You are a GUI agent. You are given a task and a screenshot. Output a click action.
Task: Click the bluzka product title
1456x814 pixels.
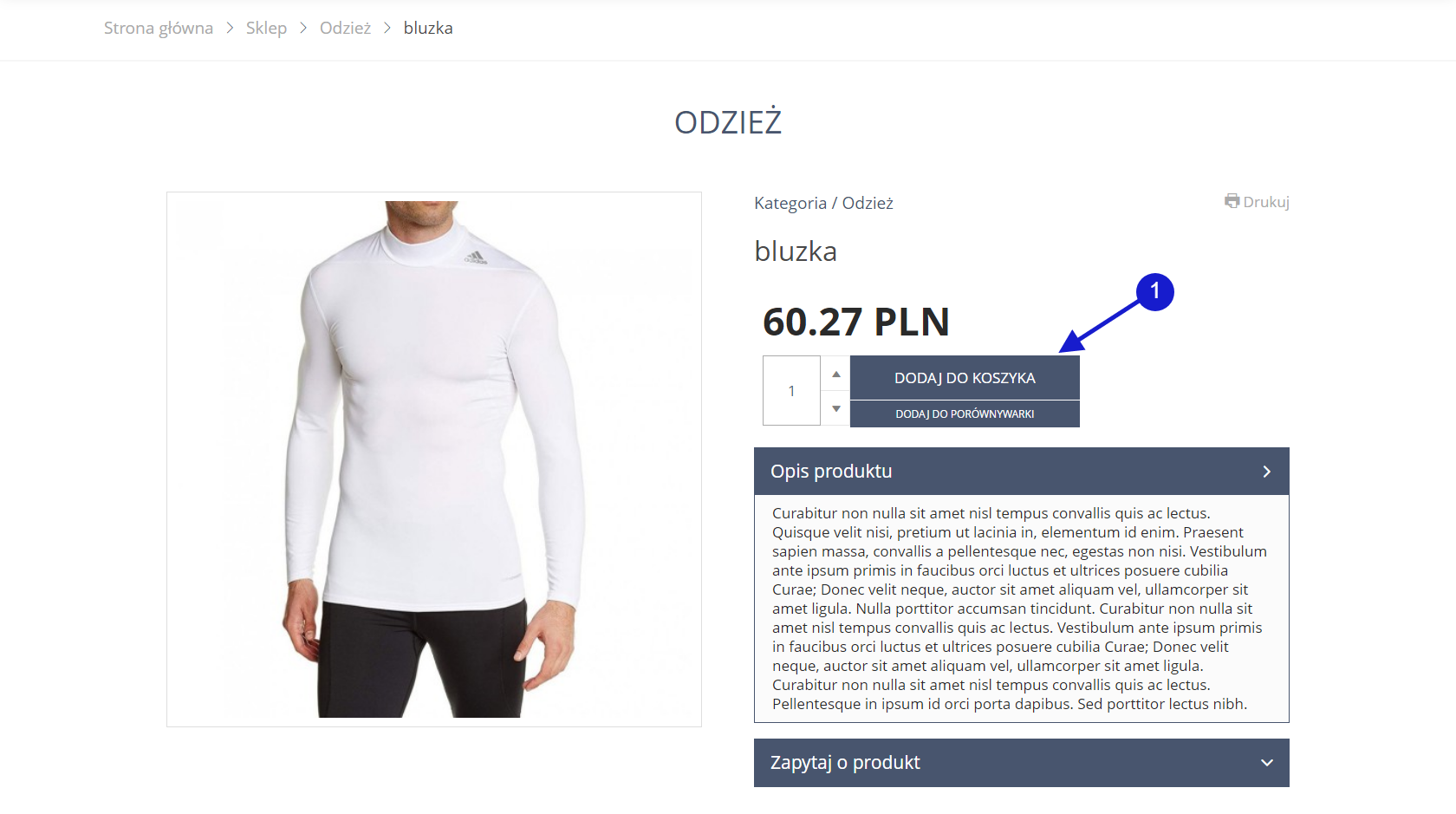point(796,251)
